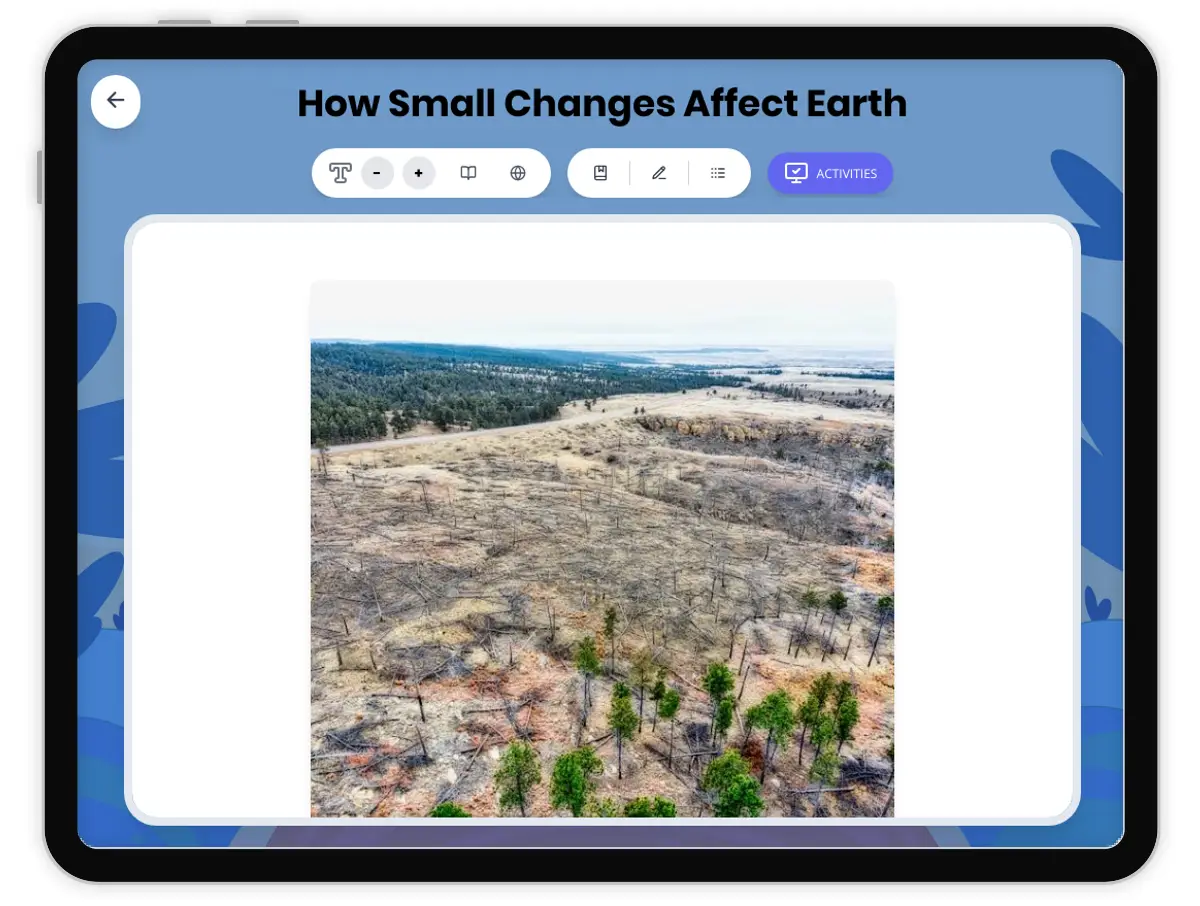Click the monitor checkmark icon in Activities

coord(795,173)
